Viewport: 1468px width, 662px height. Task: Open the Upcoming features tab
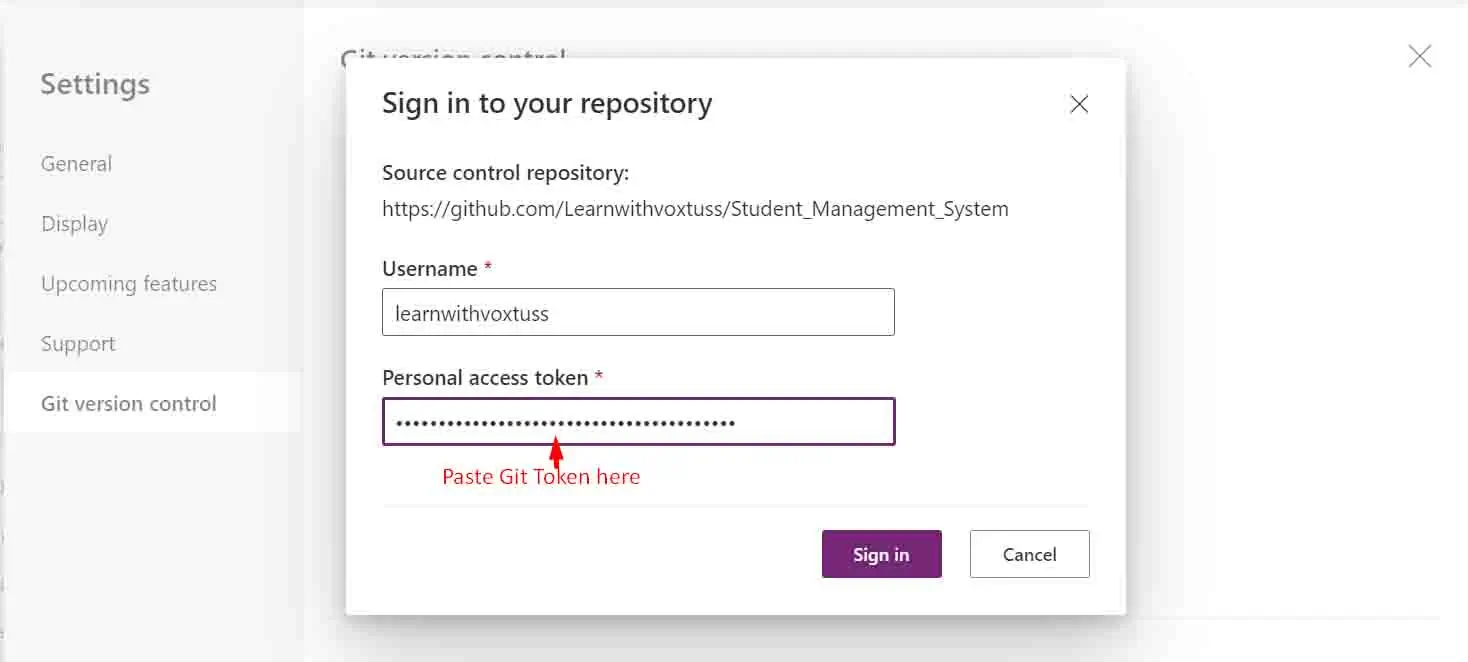tap(129, 284)
